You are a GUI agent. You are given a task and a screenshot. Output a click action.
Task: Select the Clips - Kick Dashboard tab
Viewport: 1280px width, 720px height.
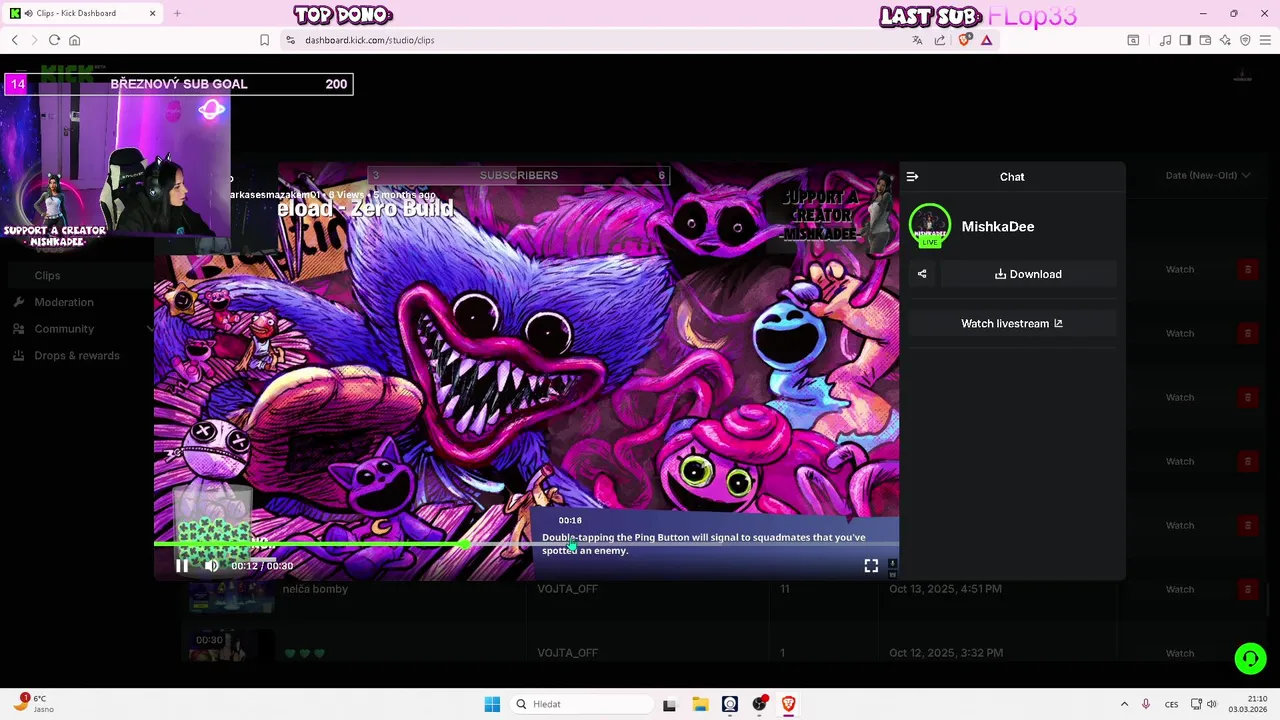point(84,13)
